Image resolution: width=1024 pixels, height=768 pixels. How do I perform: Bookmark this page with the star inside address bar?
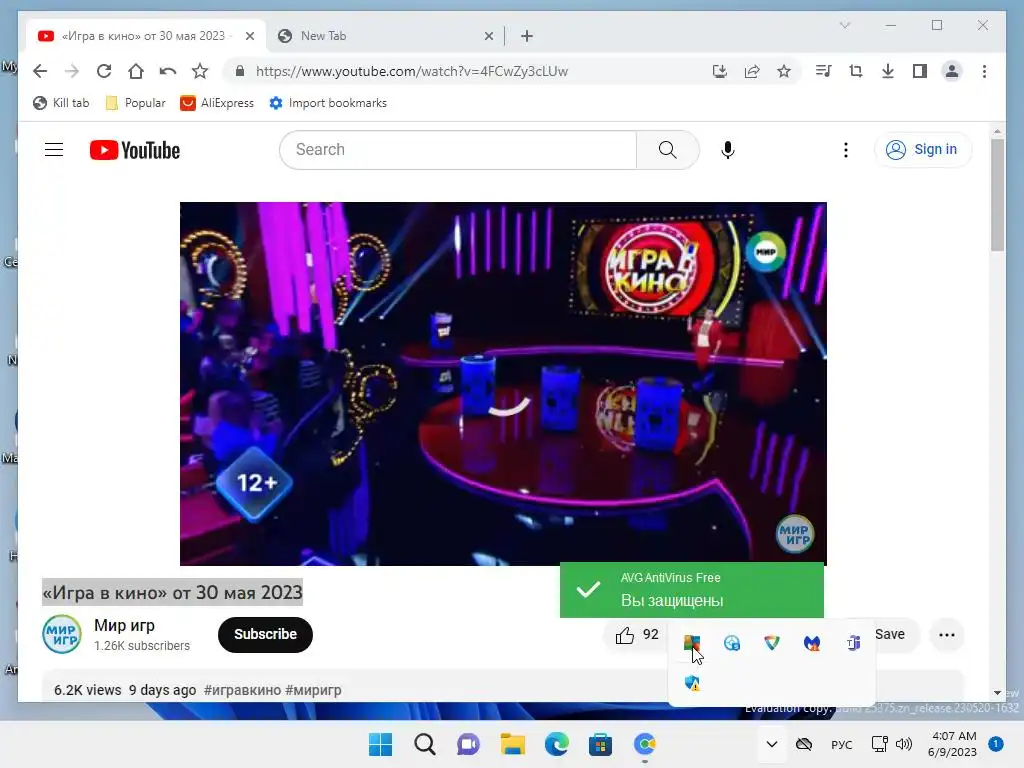point(784,71)
